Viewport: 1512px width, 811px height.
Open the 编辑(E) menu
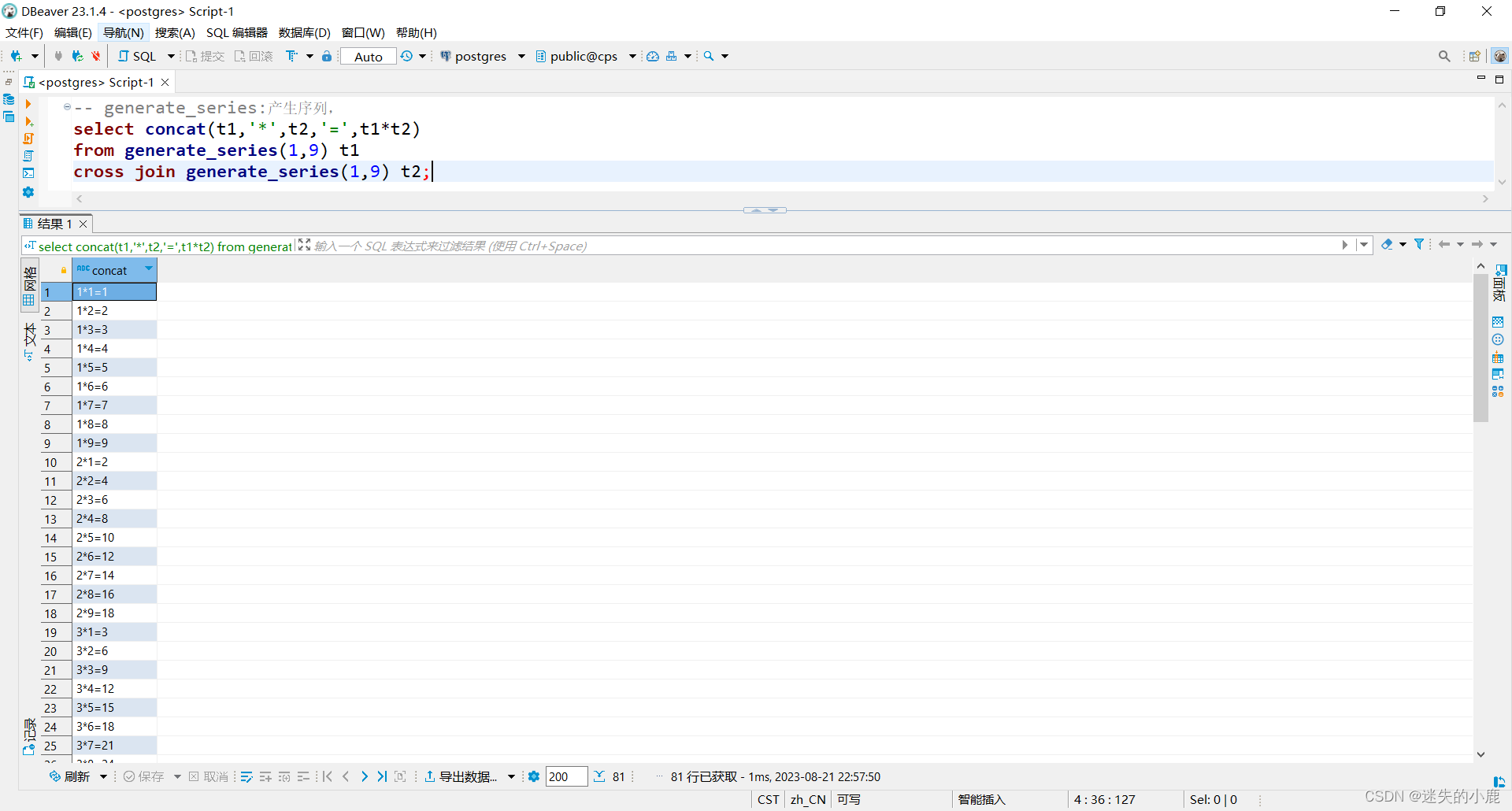(x=73, y=32)
